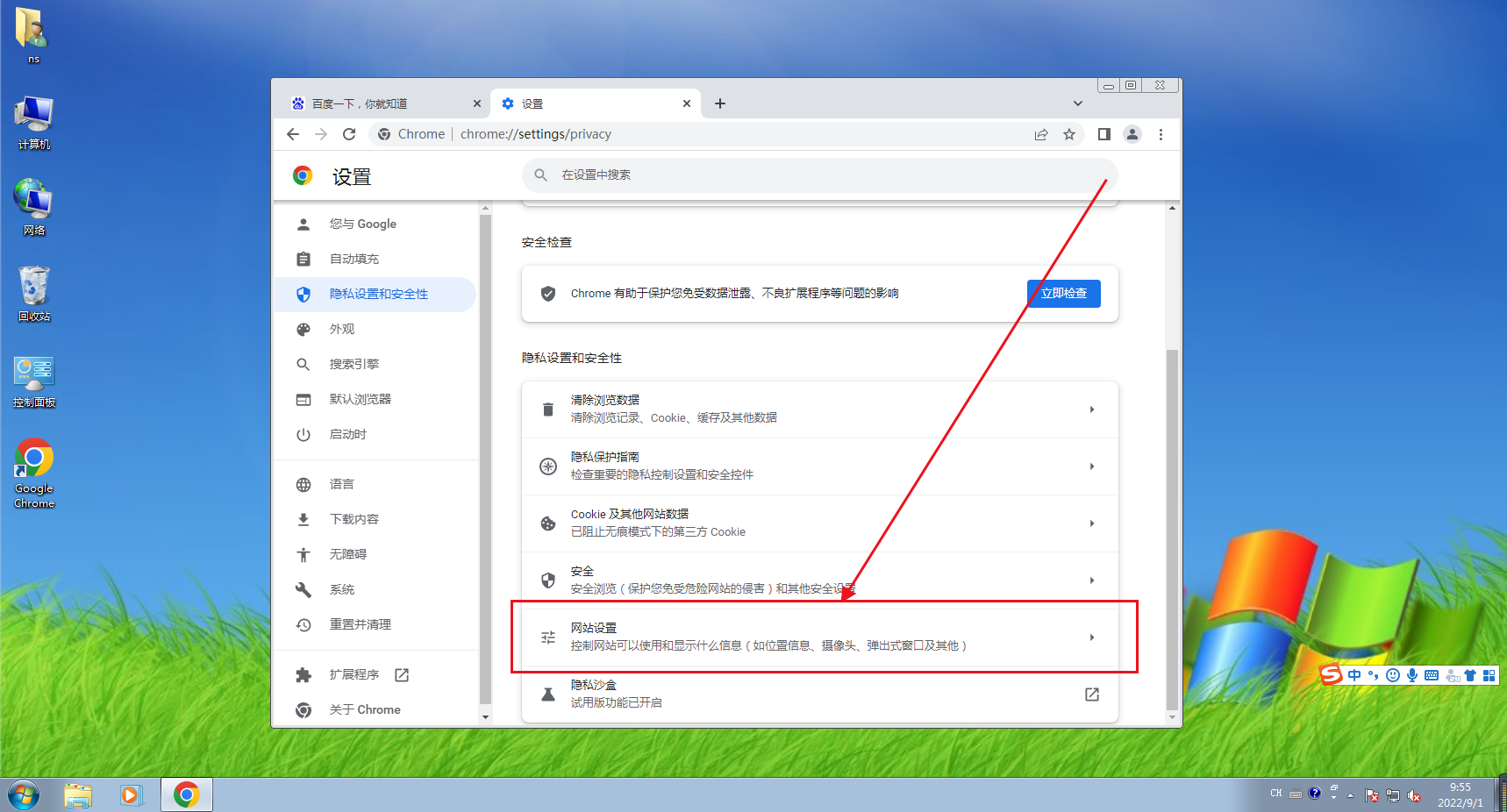Open Sogou voice input via microphone icon
Screen dimensions: 1507x812
[1412, 674]
